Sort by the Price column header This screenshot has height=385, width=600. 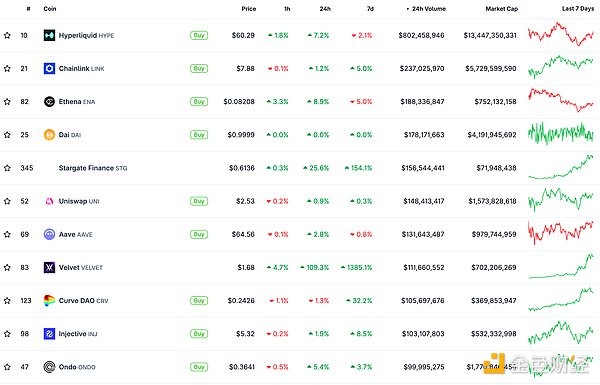tap(249, 8)
